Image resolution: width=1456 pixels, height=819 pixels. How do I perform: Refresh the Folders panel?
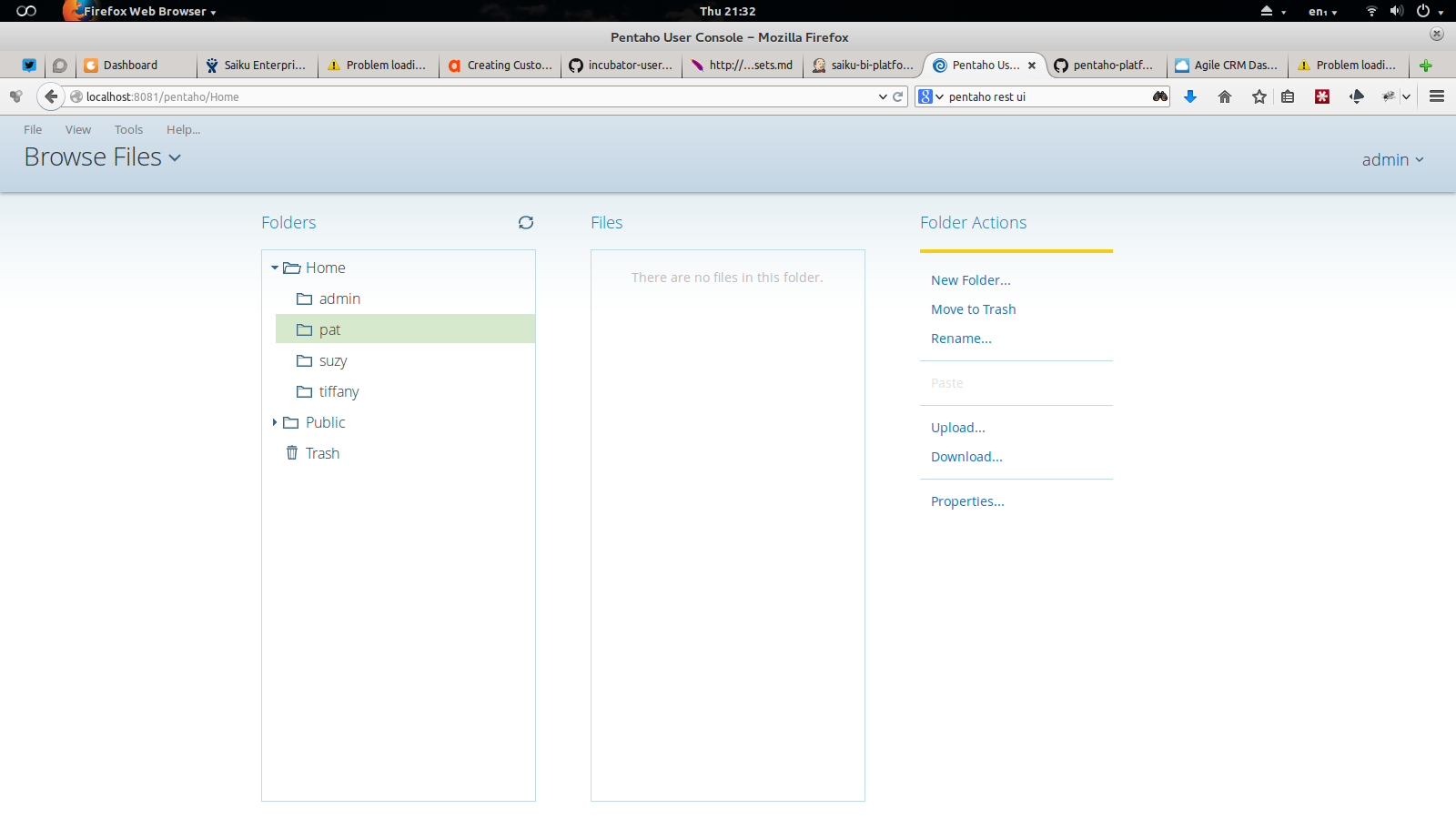(526, 223)
